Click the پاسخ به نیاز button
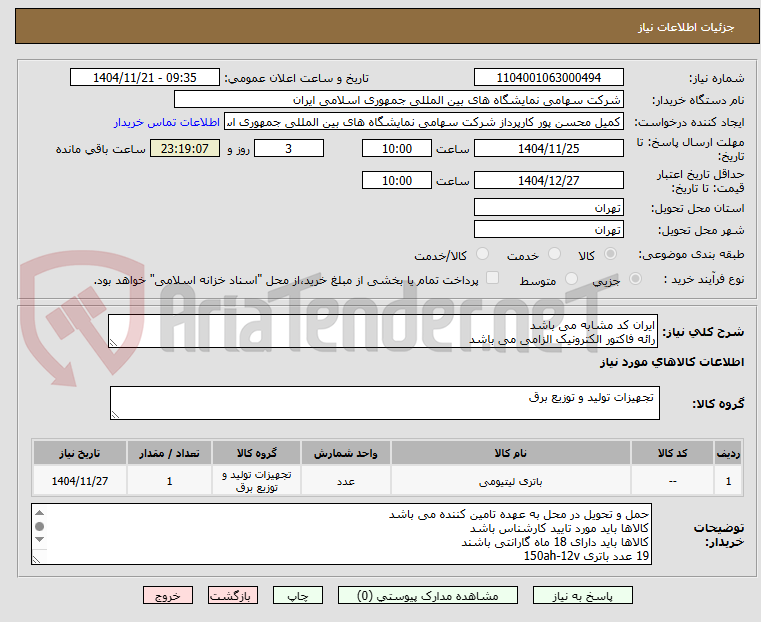The width and height of the screenshot is (761, 622). pyautogui.click(x=582, y=595)
